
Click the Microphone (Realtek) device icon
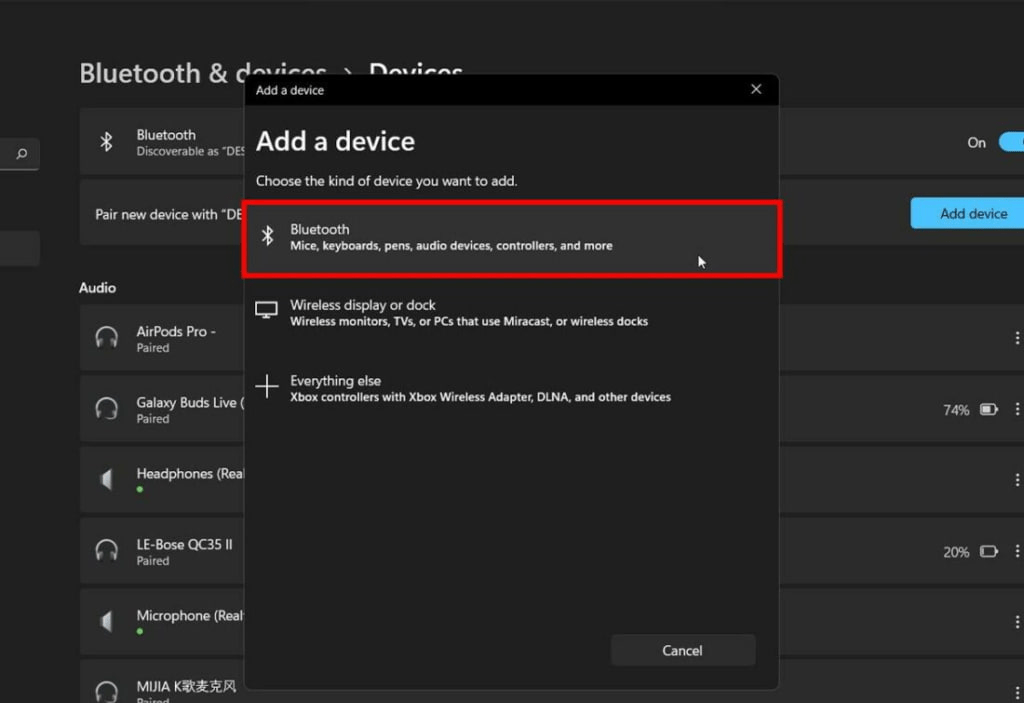coord(107,621)
